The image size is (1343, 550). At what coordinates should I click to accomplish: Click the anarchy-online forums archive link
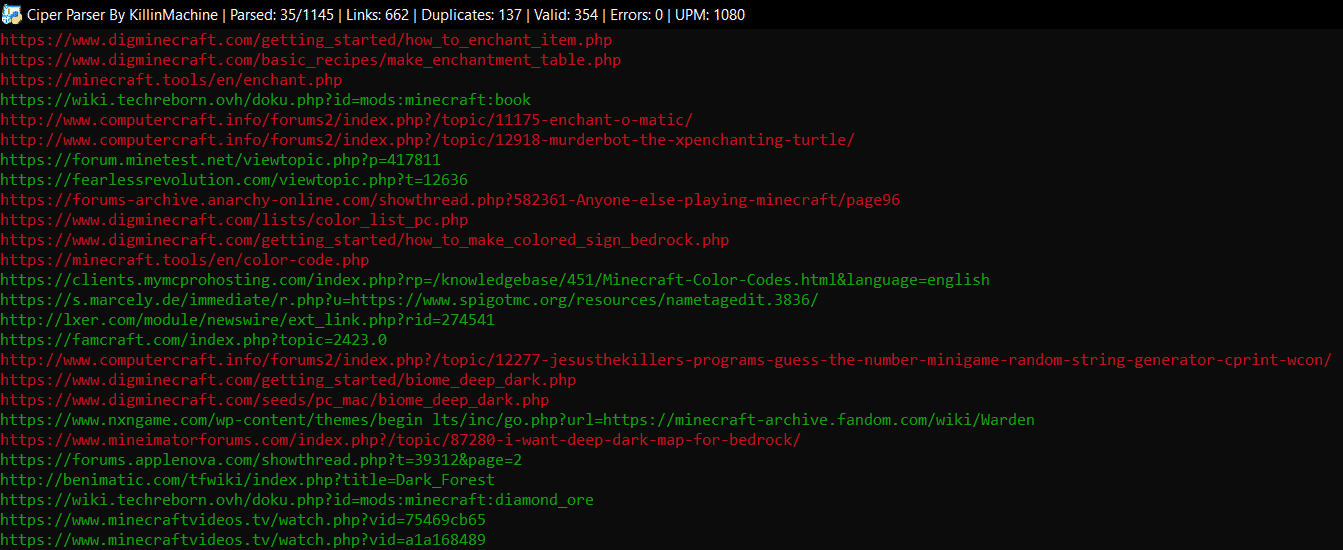pyautogui.click(x=450, y=200)
